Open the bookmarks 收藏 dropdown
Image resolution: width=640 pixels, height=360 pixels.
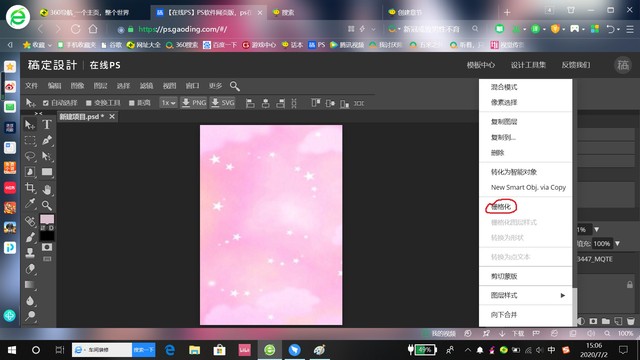point(38,45)
